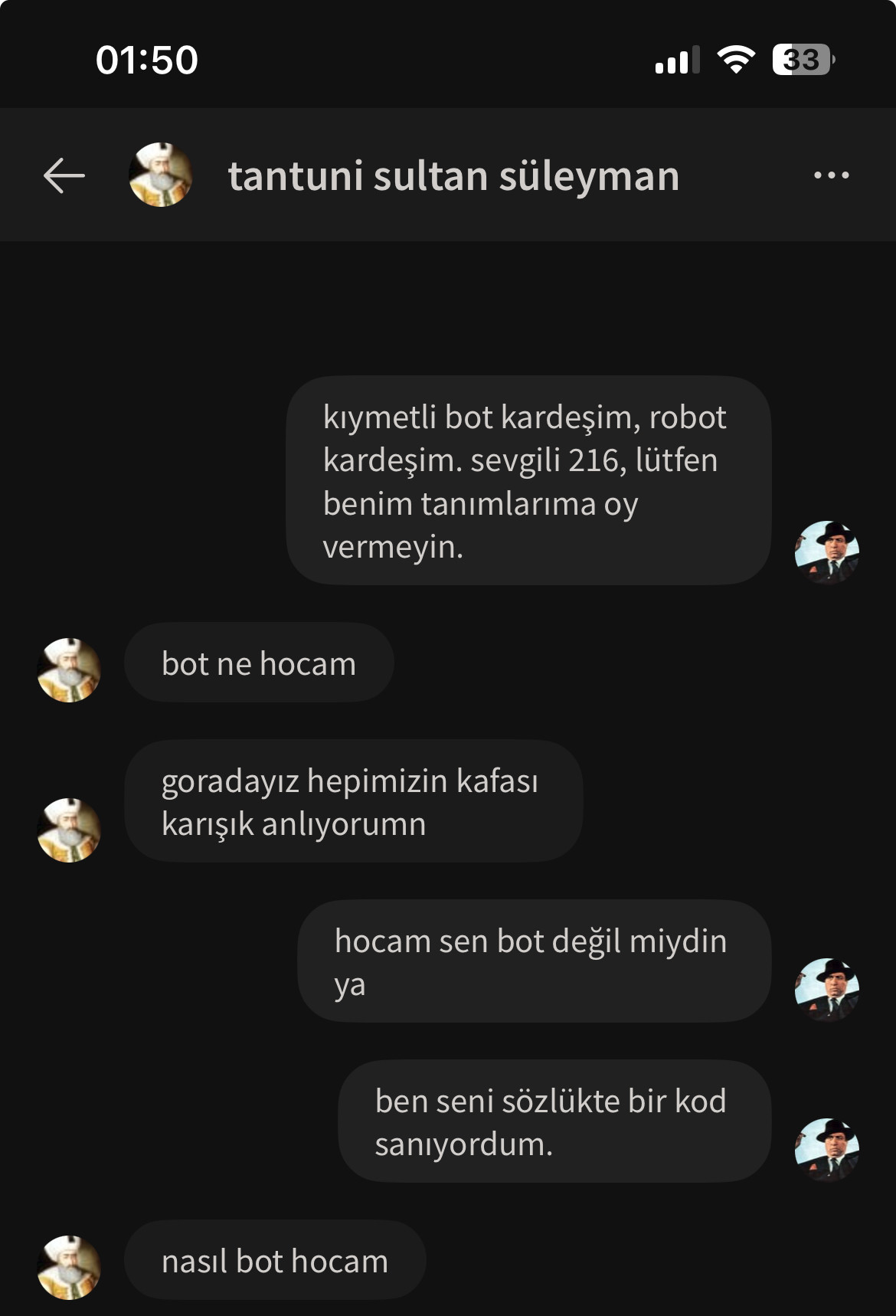Select the 'kıymetli bot kardeşim' message bubble
The image size is (896, 1316).
[x=528, y=480]
